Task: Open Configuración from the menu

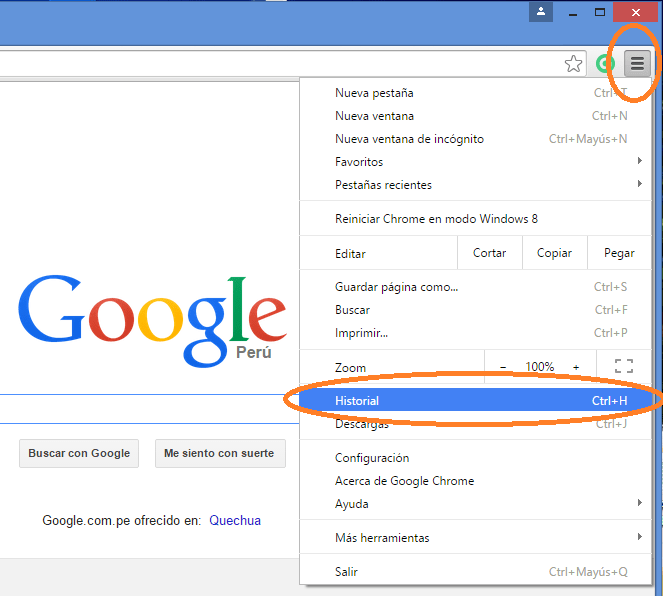Action: click(x=475, y=458)
